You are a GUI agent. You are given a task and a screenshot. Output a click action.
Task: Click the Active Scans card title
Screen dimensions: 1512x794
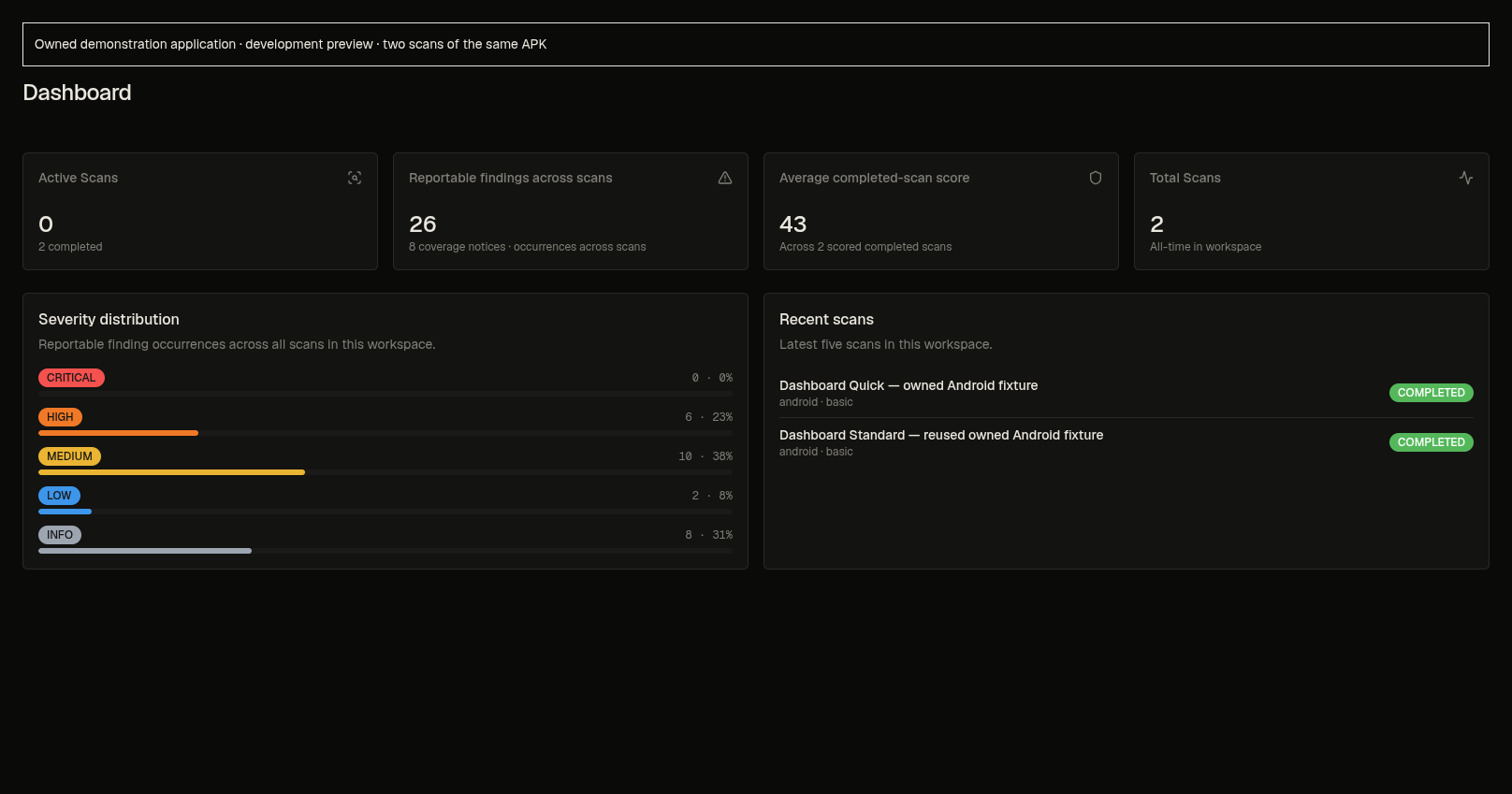coord(78,178)
